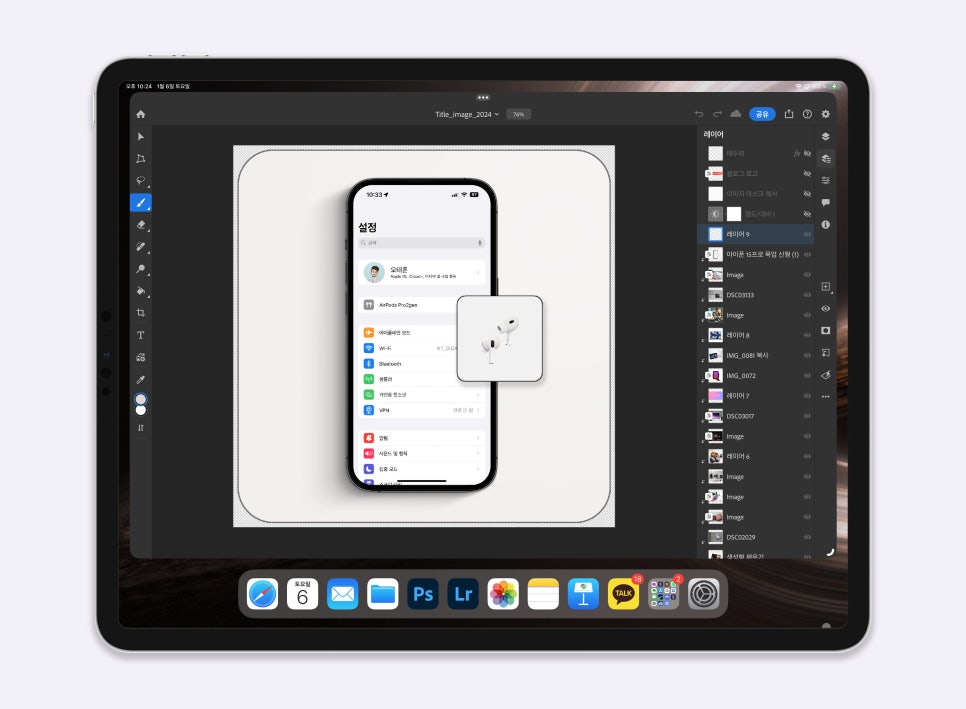Screen dimensions: 966x709
Task: Select the Transform tool
Action: 140,159
